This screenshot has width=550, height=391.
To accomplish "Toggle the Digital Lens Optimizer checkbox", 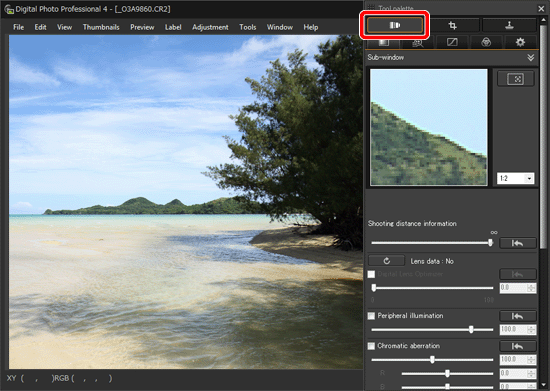I will [x=371, y=274].
